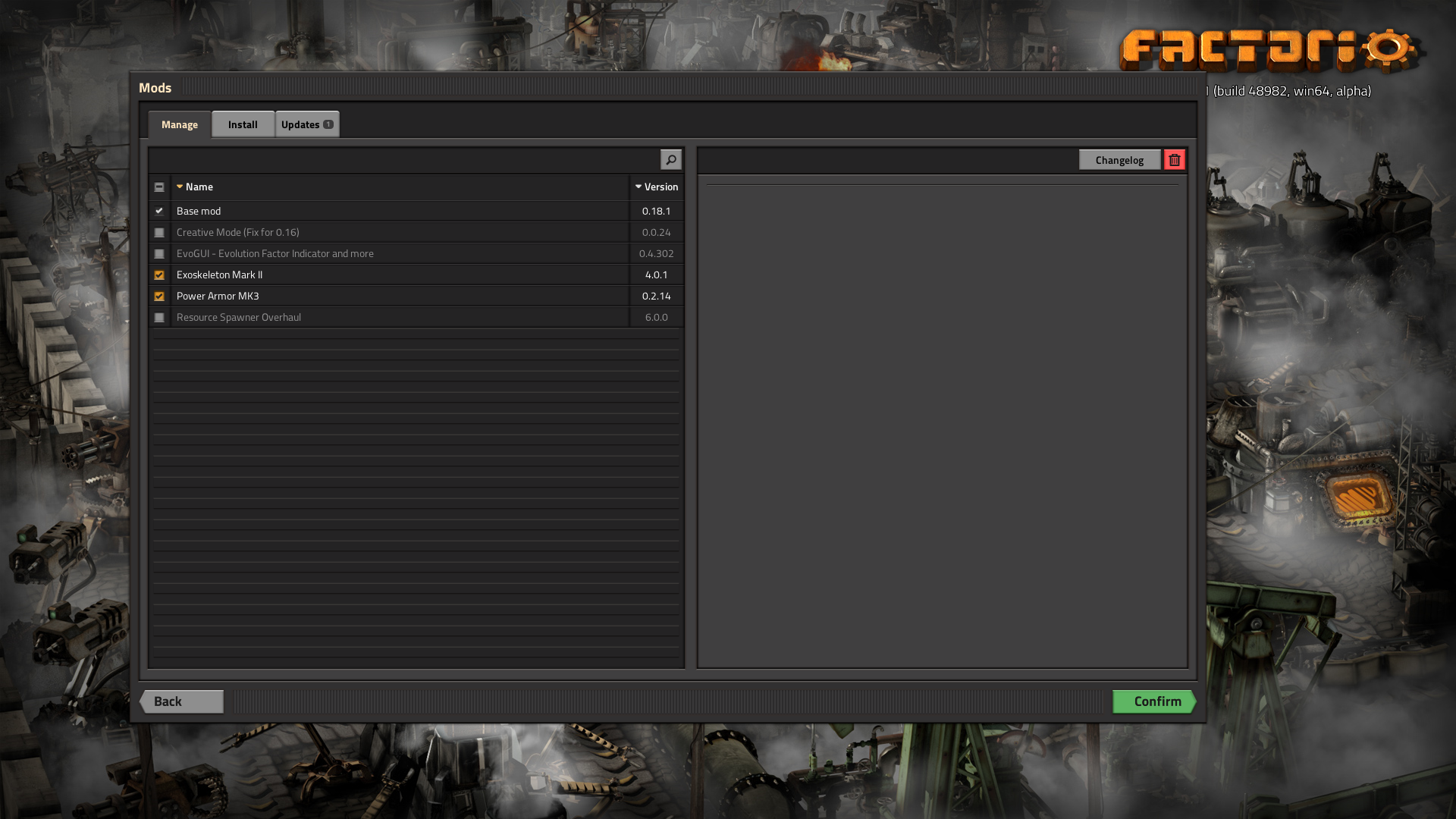Switch to the Manage tab
Image resolution: width=1456 pixels, height=819 pixels.
(x=180, y=124)
